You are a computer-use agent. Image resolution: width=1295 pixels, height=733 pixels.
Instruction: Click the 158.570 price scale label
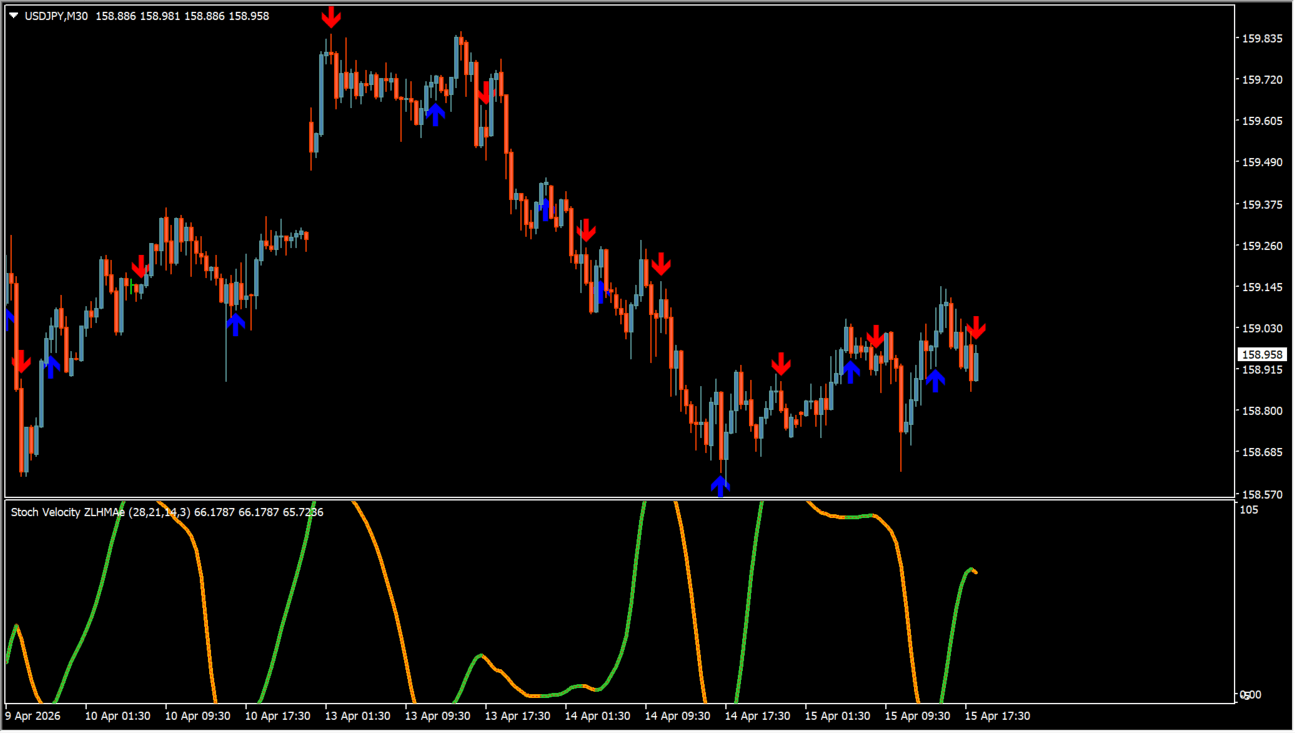[x=1261, y=494]
